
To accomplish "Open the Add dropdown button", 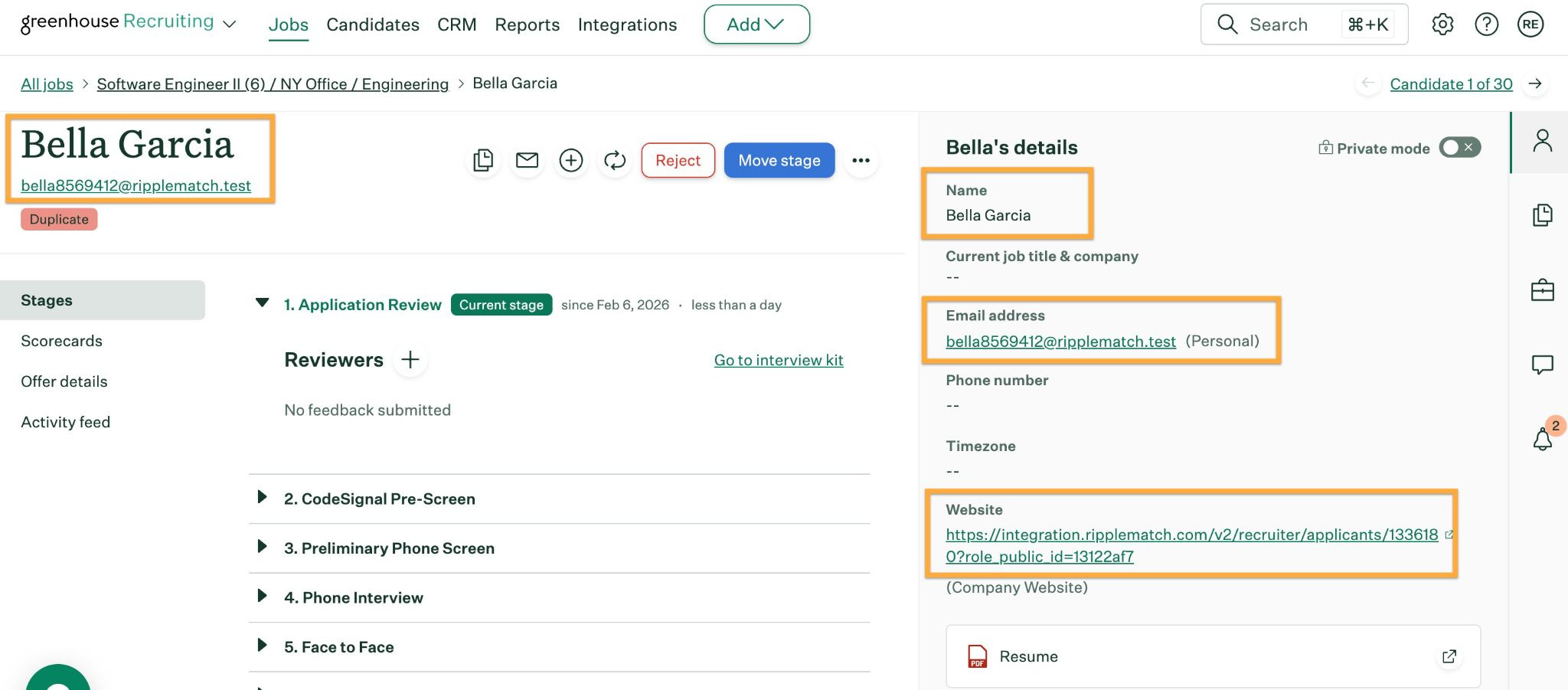I will [x=756, y=25].
